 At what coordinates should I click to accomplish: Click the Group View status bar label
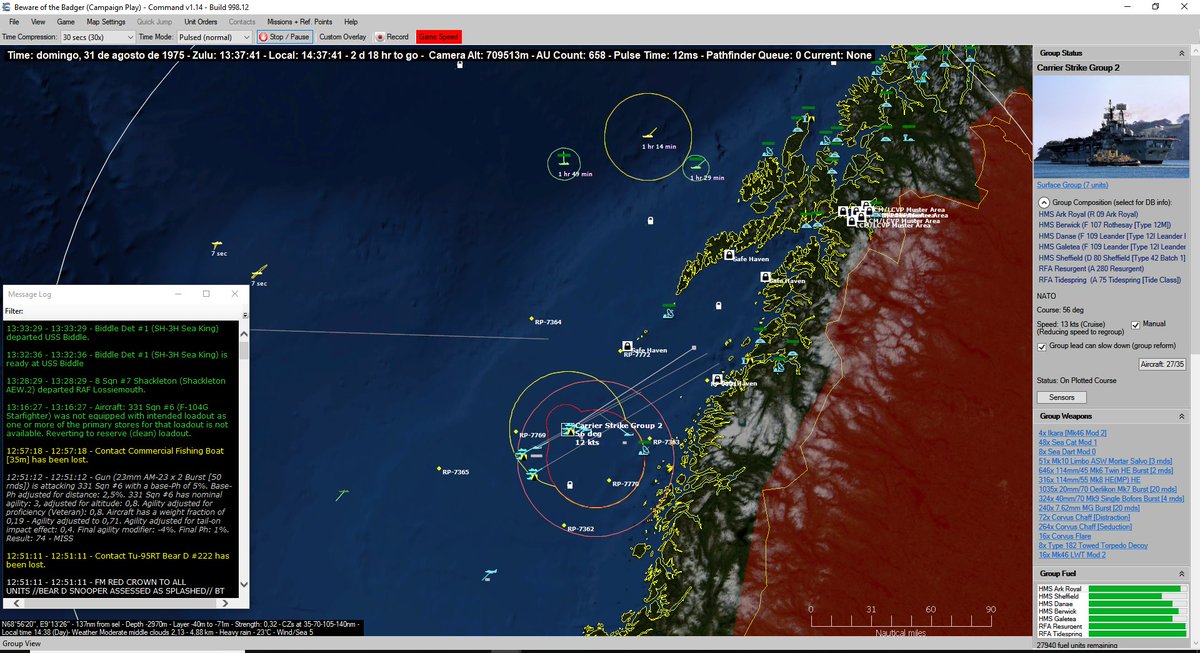[20, 644]
